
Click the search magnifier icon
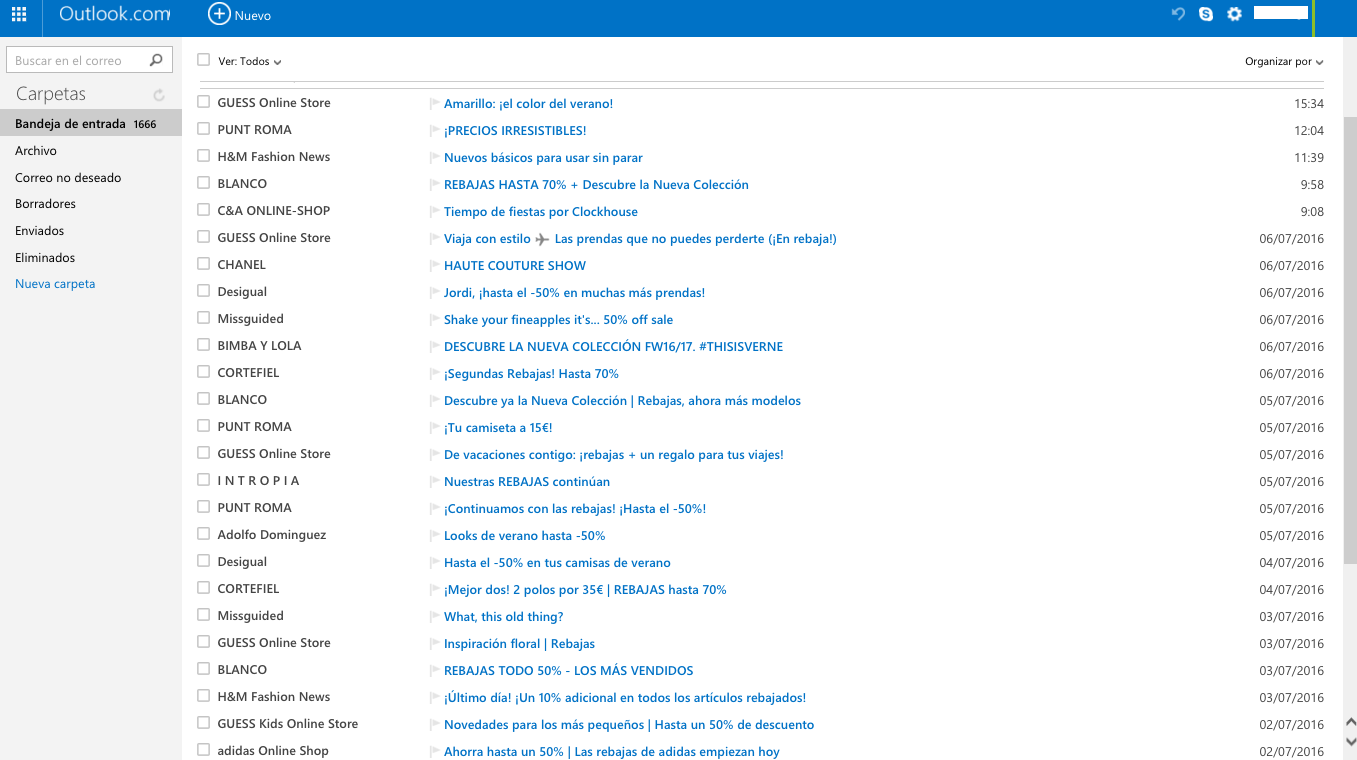click(156, 60)
